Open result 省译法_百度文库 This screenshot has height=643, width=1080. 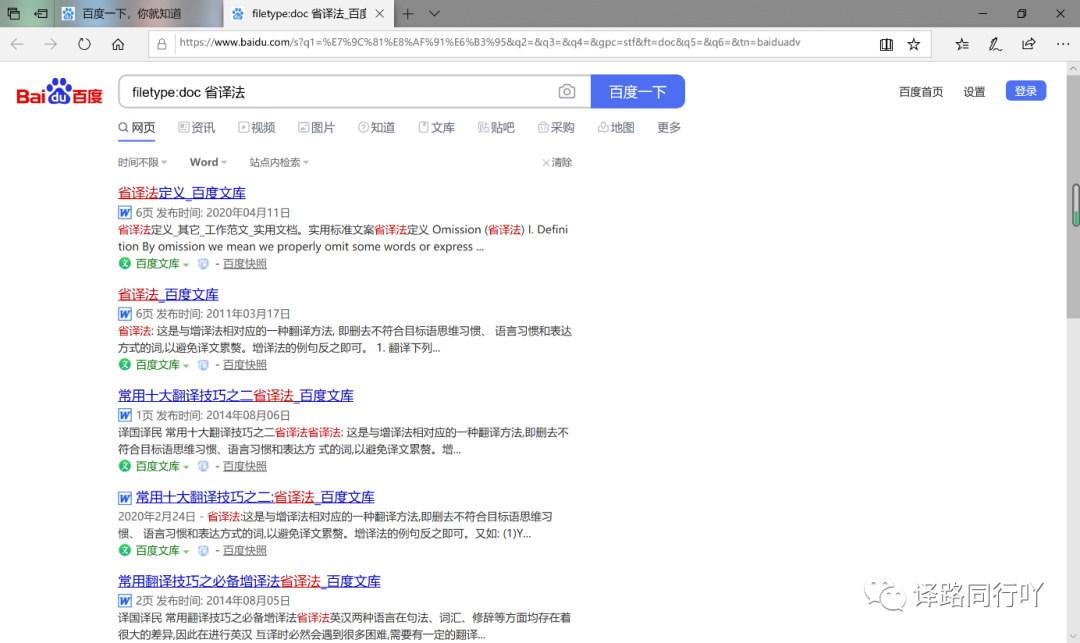pyautogui.click(x=168, y=294)
